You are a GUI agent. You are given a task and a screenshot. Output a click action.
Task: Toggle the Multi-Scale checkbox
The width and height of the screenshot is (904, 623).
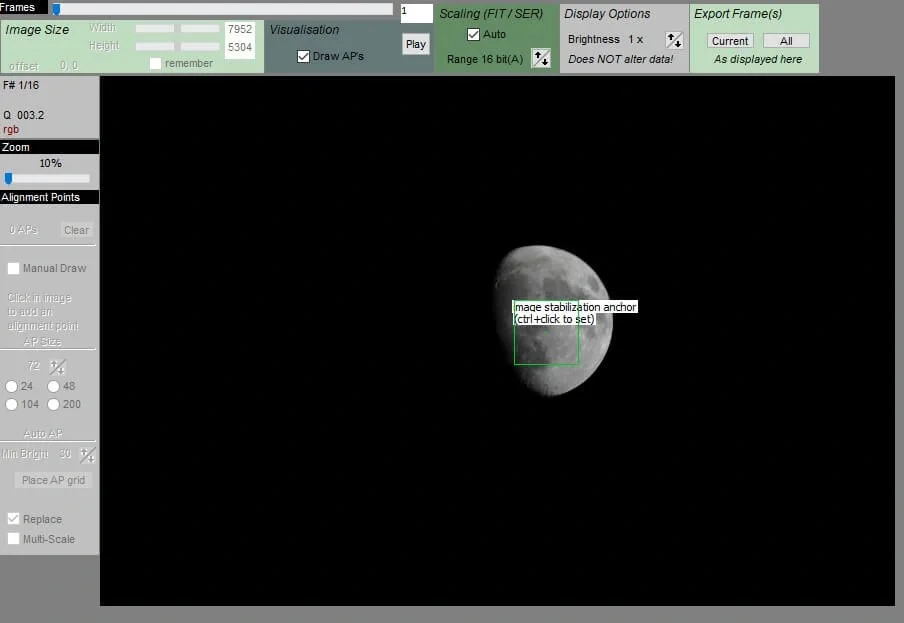pos(13,539)
